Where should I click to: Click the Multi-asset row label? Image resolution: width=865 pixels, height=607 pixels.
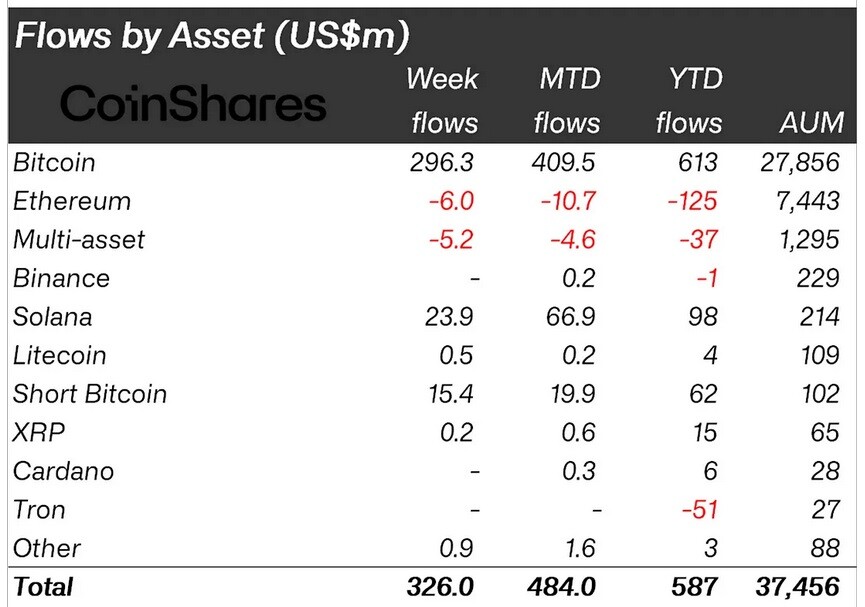coord(78,240)
